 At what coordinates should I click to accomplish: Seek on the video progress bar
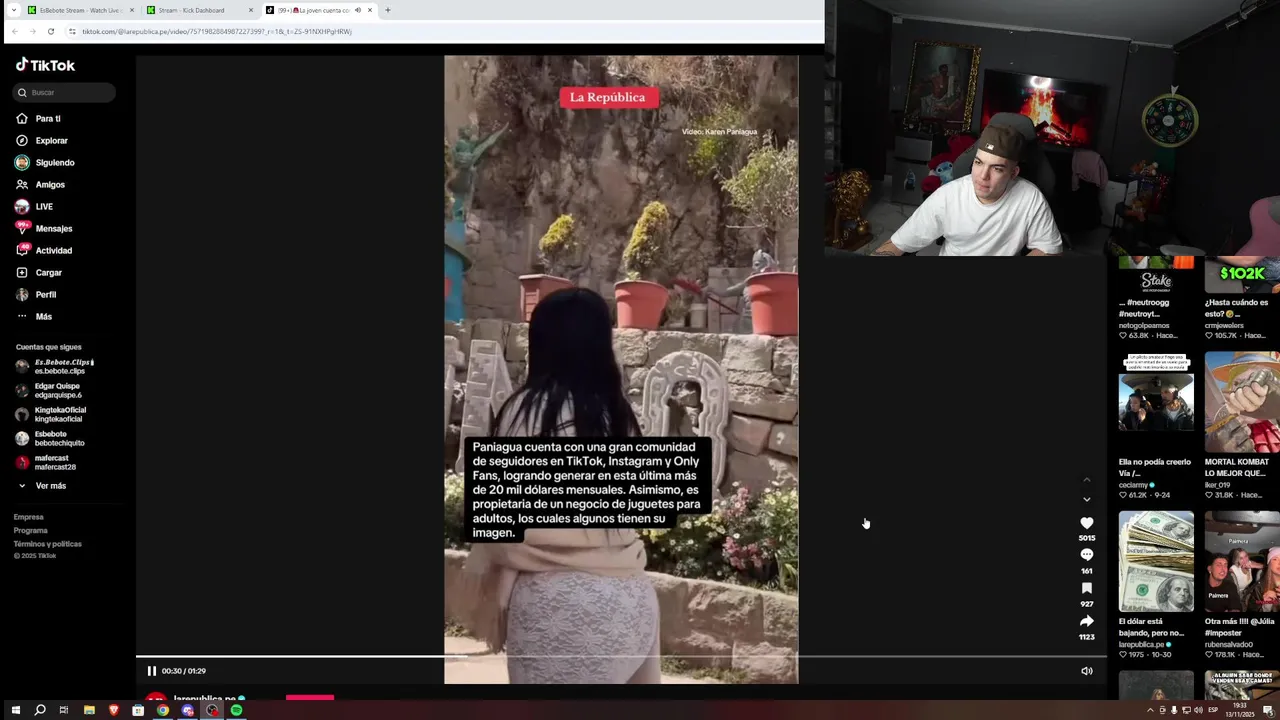click(621, 657)
